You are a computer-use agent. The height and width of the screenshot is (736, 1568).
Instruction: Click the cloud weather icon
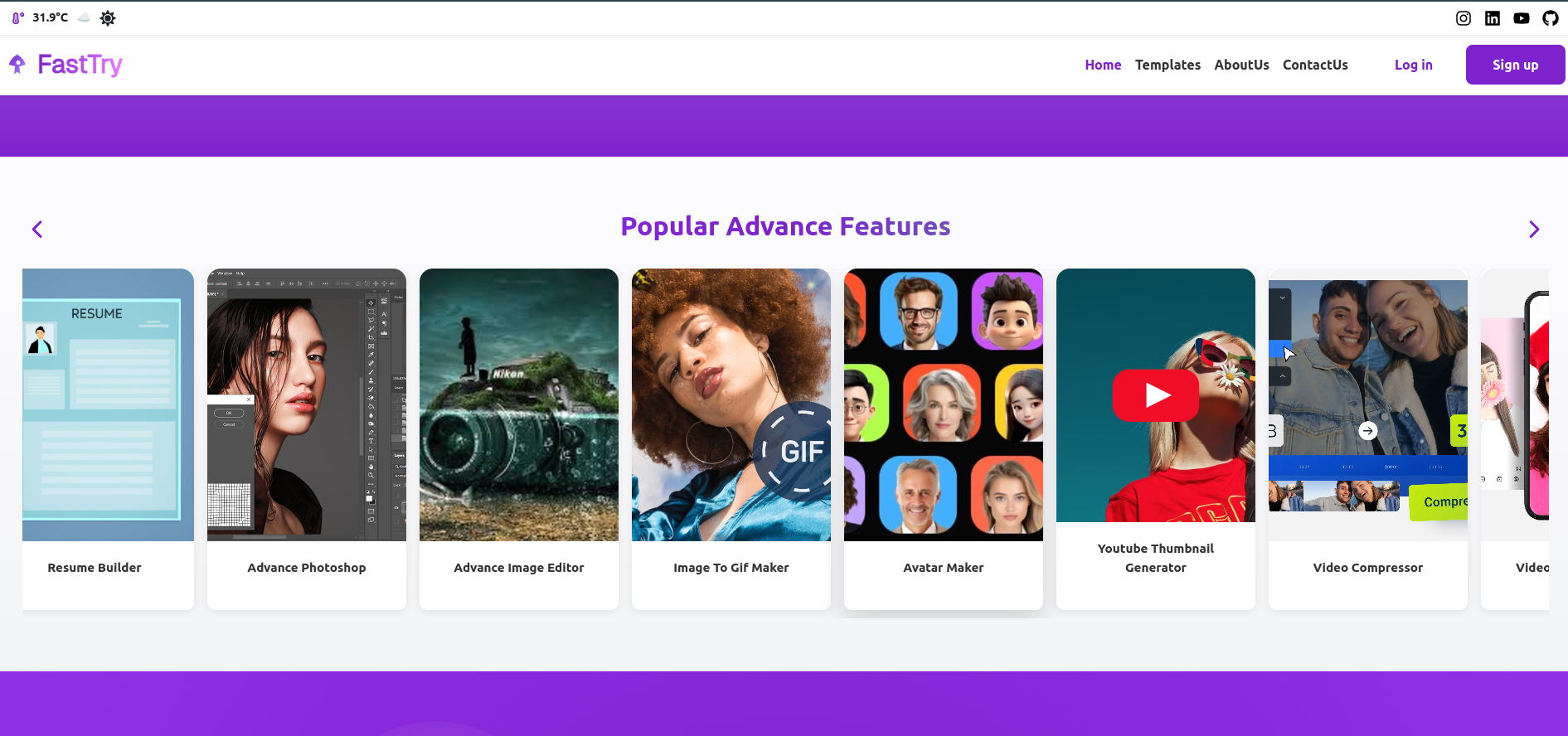[84, 17]
